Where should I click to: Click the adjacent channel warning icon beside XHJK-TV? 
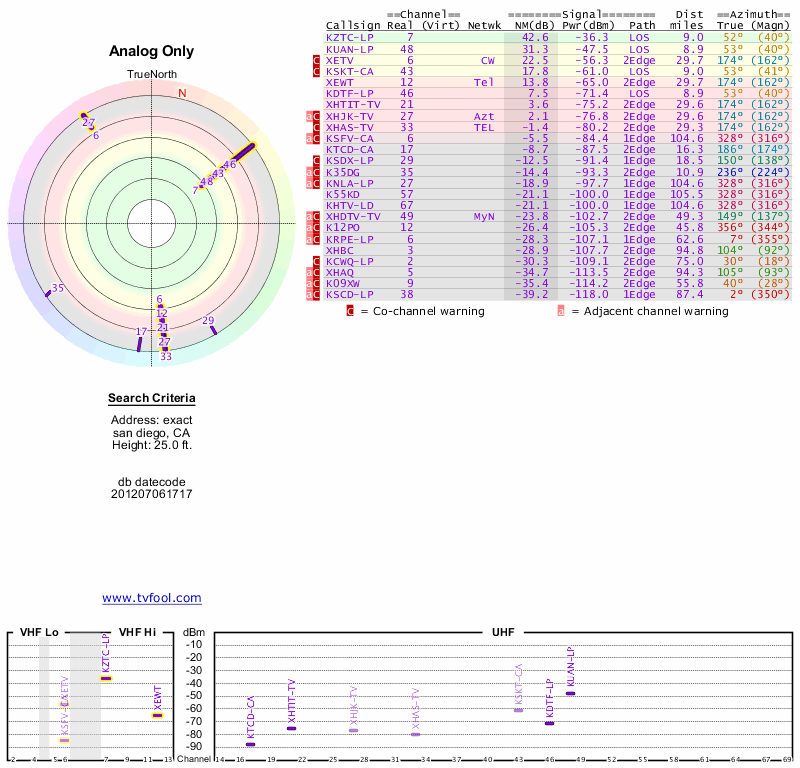coord(309,116)
